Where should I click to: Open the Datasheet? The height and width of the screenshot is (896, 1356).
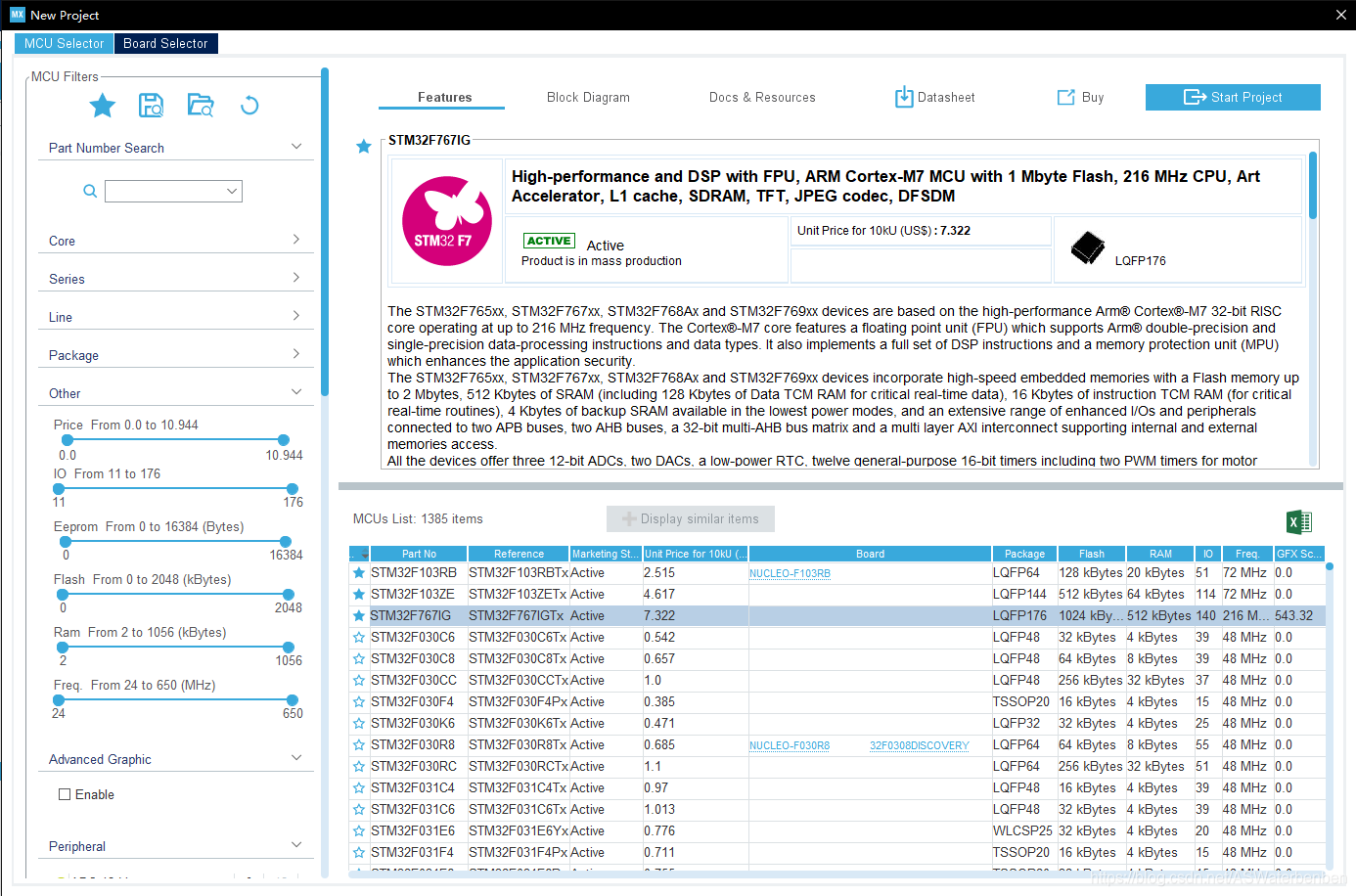click(x=935, y=98)
